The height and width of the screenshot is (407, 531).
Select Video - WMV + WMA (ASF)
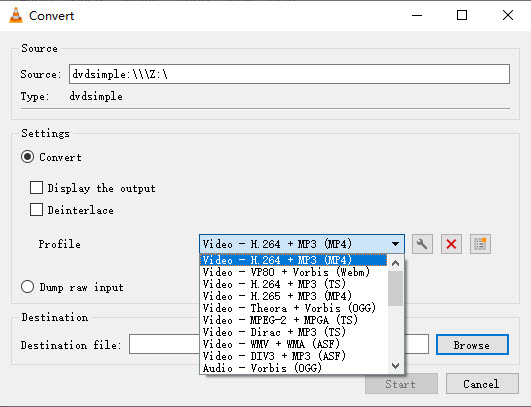click(293, 344)
